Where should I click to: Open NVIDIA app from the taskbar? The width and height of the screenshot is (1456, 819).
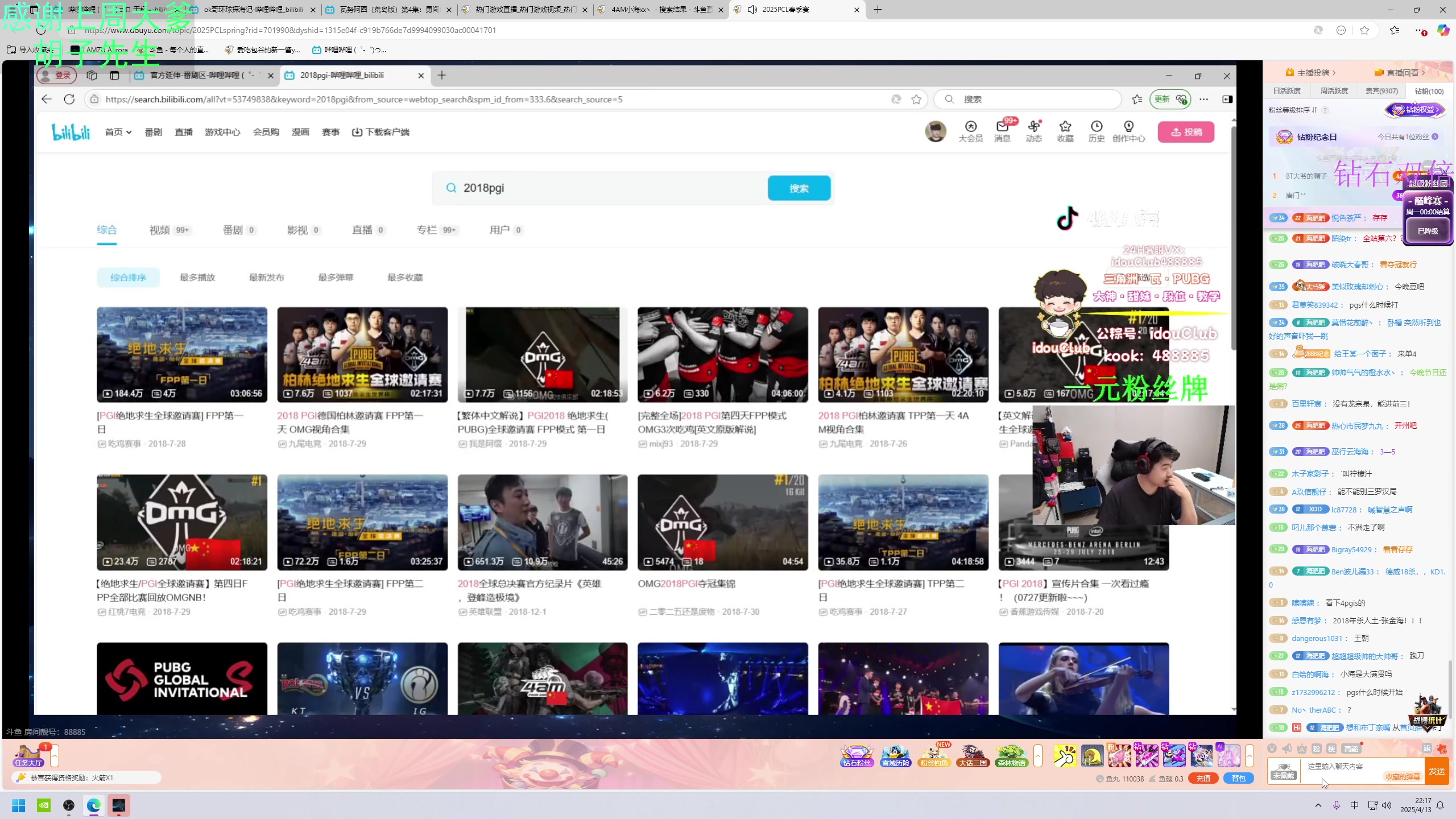(44, 805)
